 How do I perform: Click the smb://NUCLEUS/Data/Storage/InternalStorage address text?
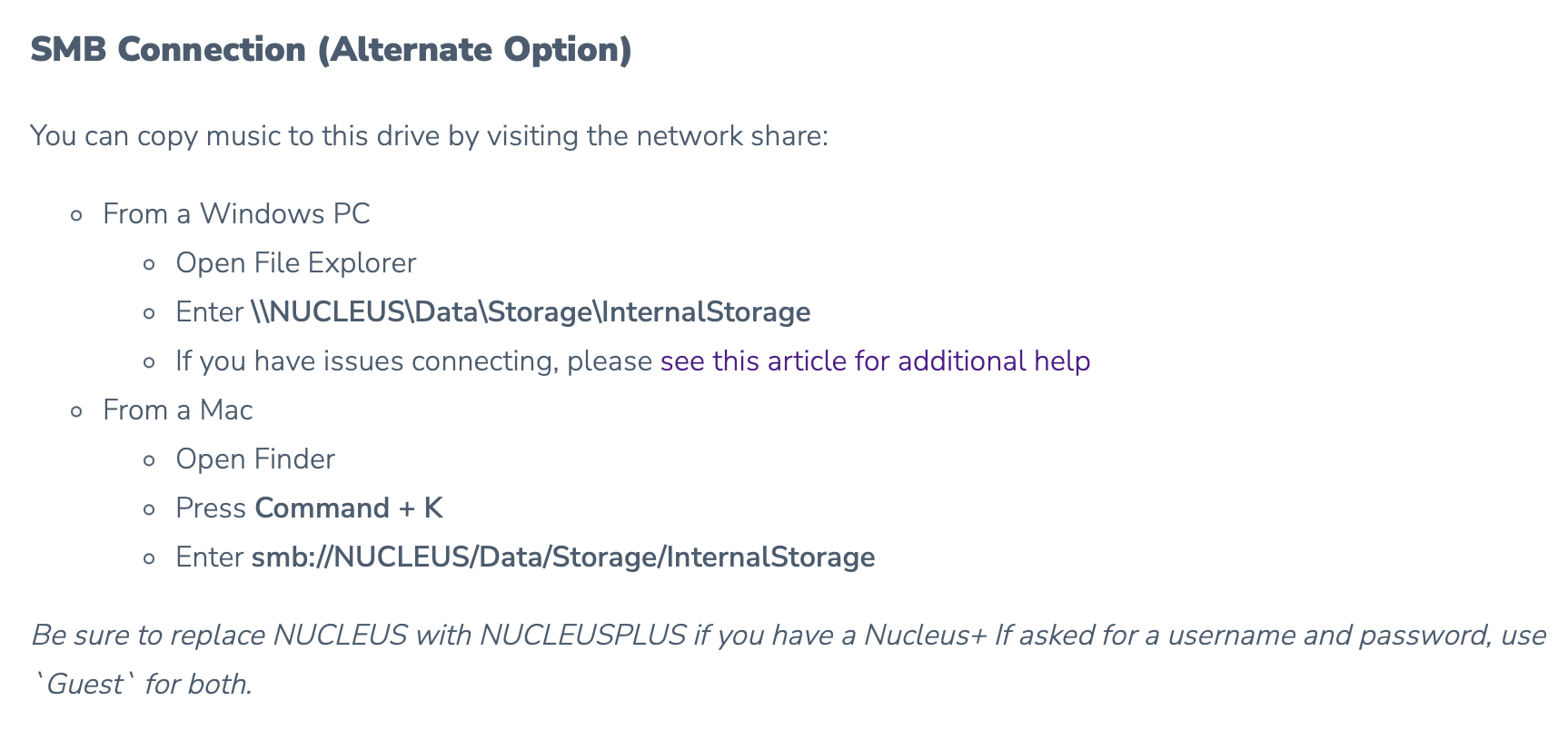point(562,557)
